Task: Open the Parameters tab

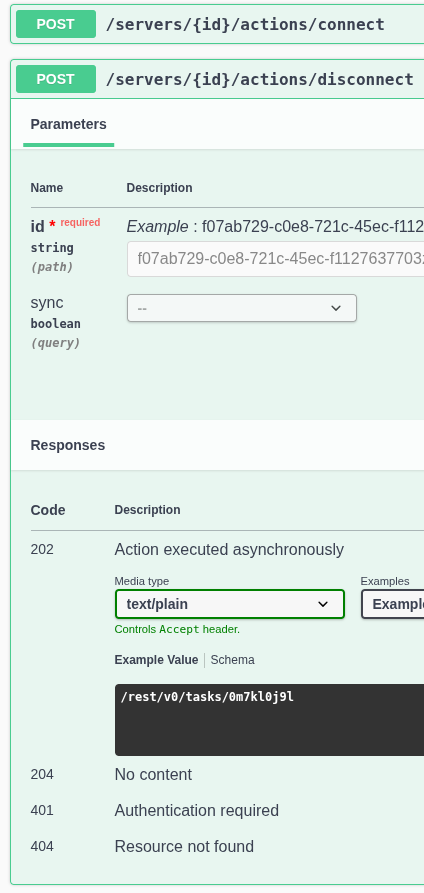Action: point(68,124)
